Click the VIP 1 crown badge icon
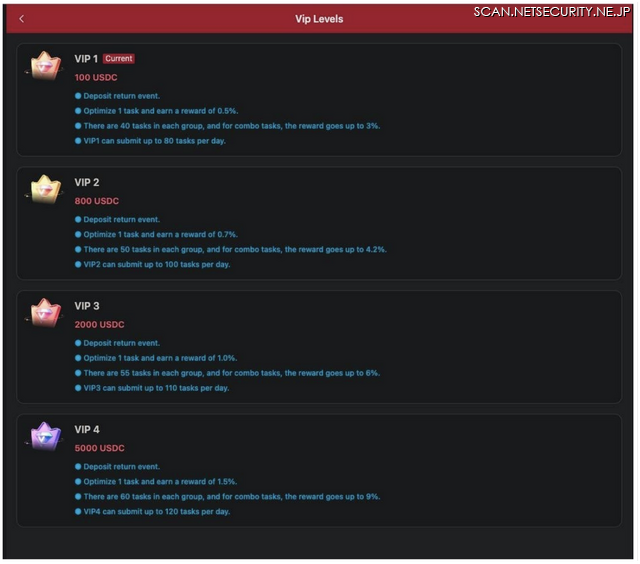 [44, 66]
